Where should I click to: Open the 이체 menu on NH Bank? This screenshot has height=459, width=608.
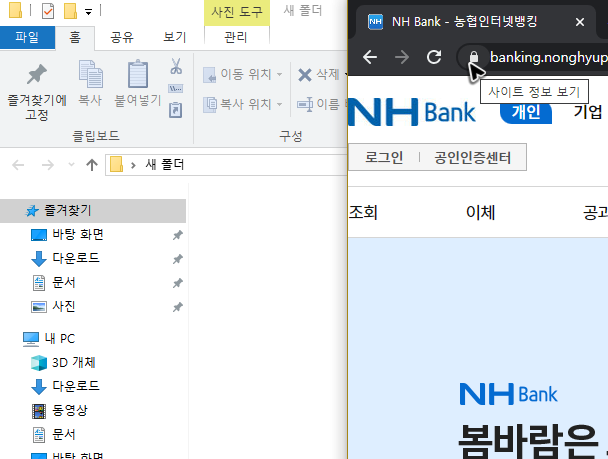(480, 212)
